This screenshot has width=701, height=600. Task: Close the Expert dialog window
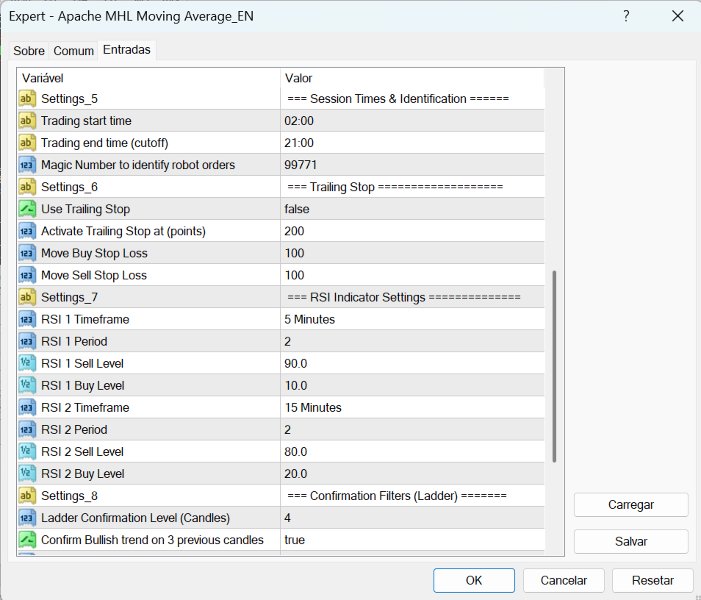pyautogui.click(x=678, y=17)
